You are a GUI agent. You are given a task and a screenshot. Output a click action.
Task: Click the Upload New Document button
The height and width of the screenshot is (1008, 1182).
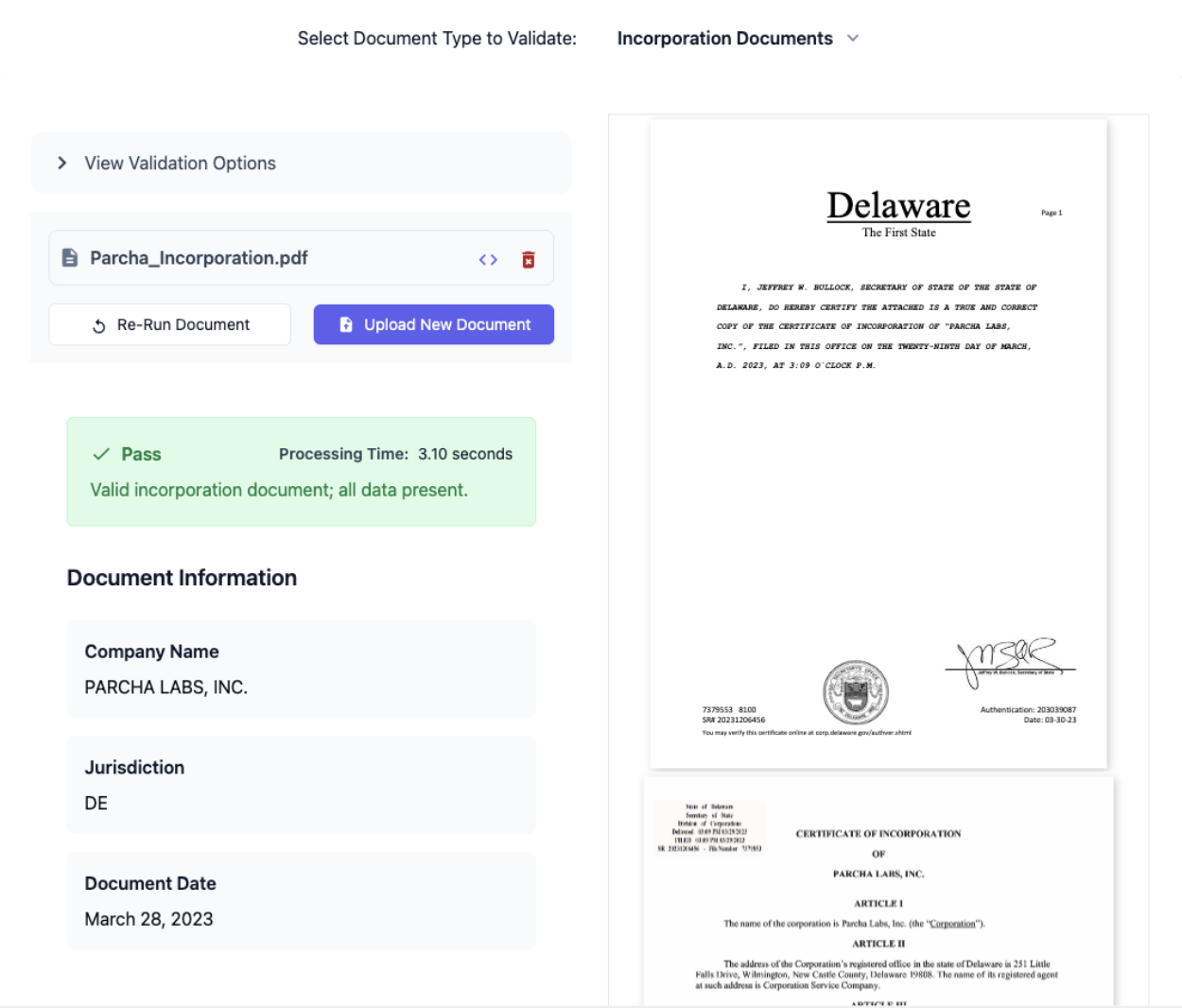pos(434,324)
